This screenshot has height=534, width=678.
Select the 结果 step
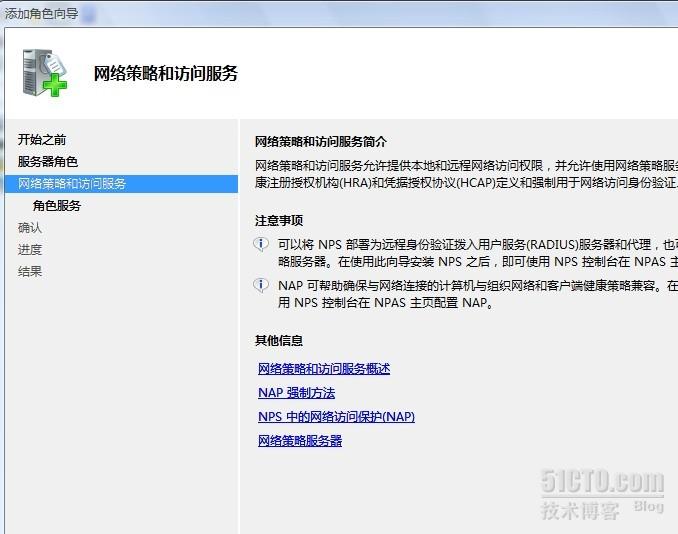point(30,272)
